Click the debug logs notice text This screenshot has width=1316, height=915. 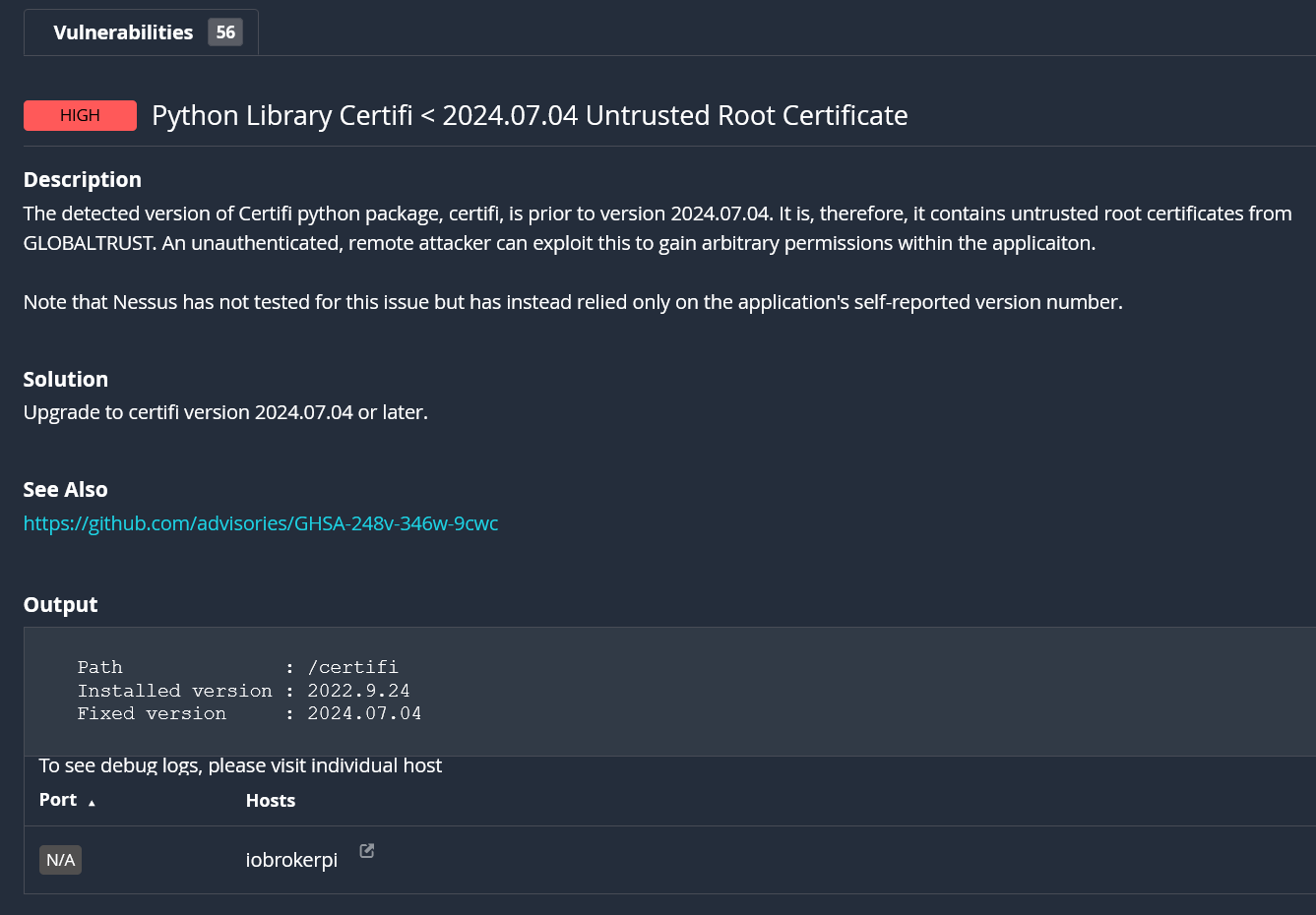[240, 765]
